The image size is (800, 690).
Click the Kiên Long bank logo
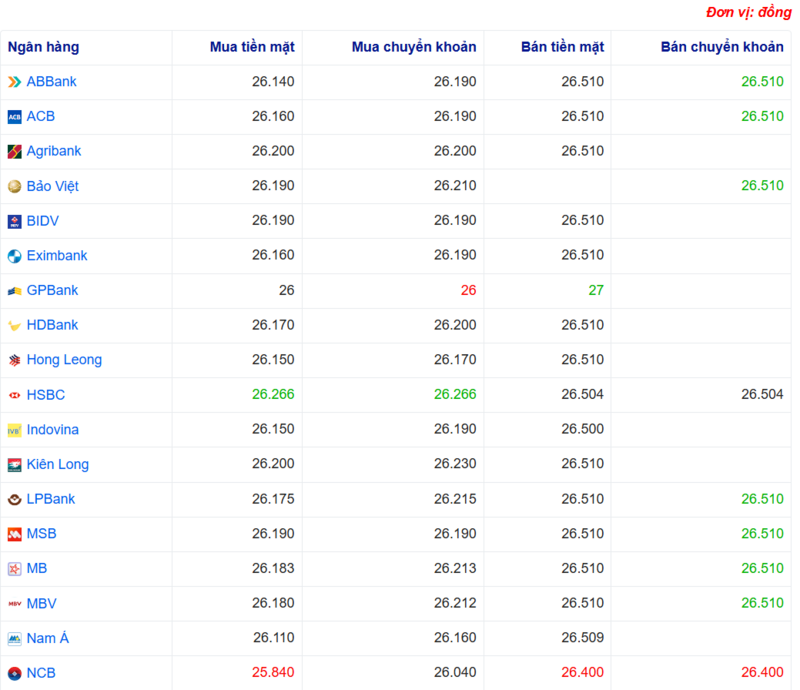click(x=14, y=464)
